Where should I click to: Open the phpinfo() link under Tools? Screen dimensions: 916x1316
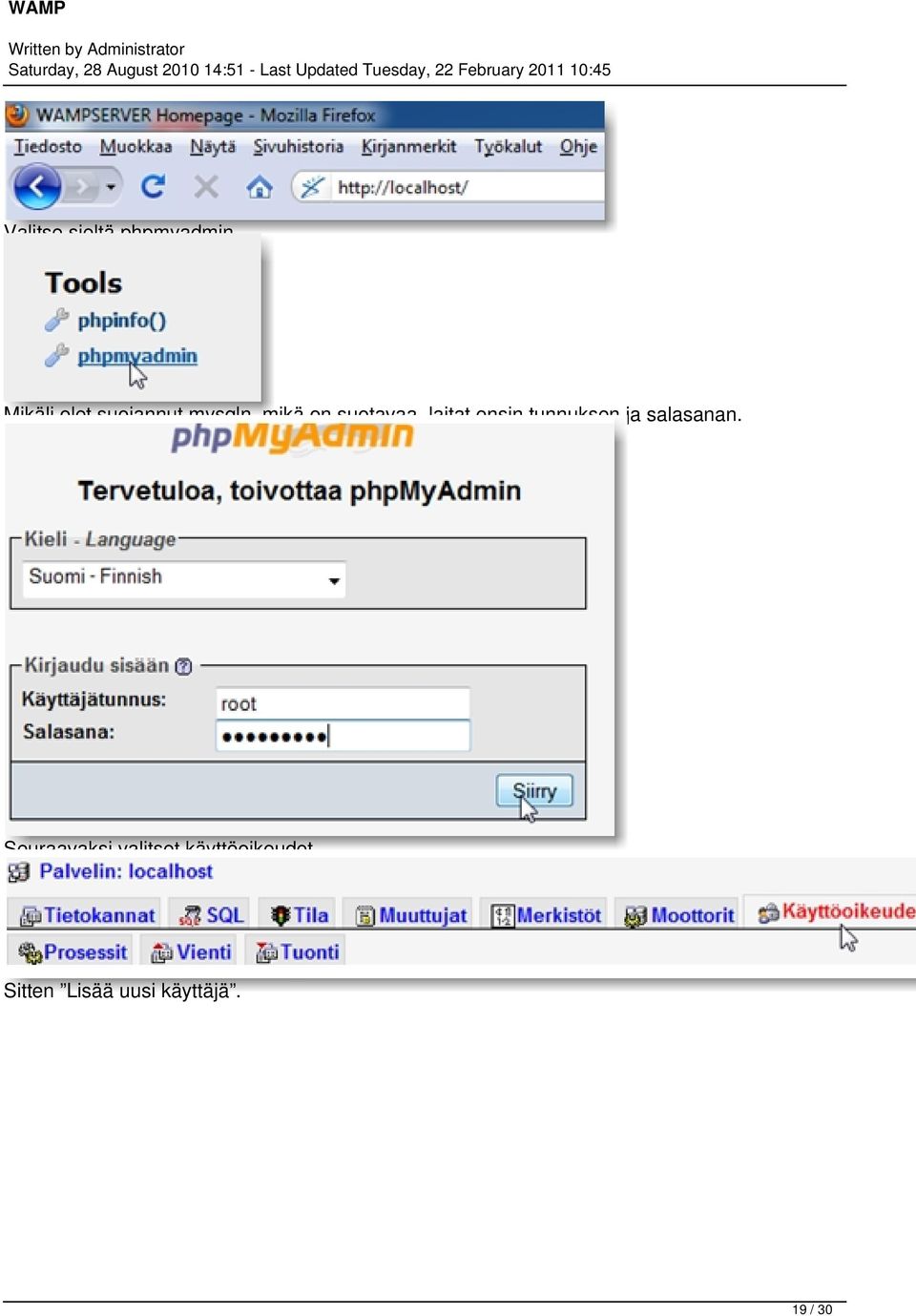coord(122,321)
